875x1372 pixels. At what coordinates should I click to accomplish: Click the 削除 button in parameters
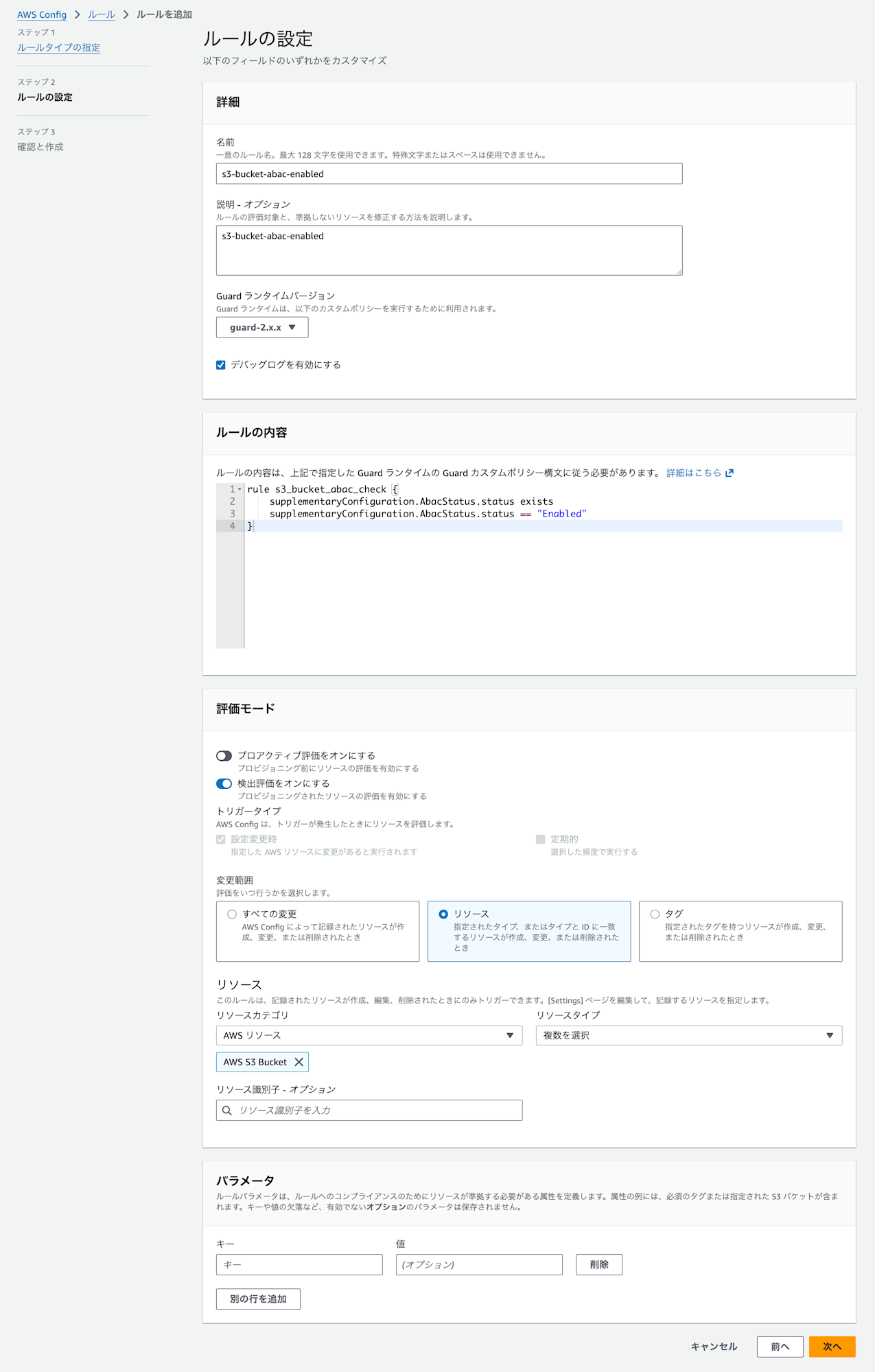pos(598,1264)
